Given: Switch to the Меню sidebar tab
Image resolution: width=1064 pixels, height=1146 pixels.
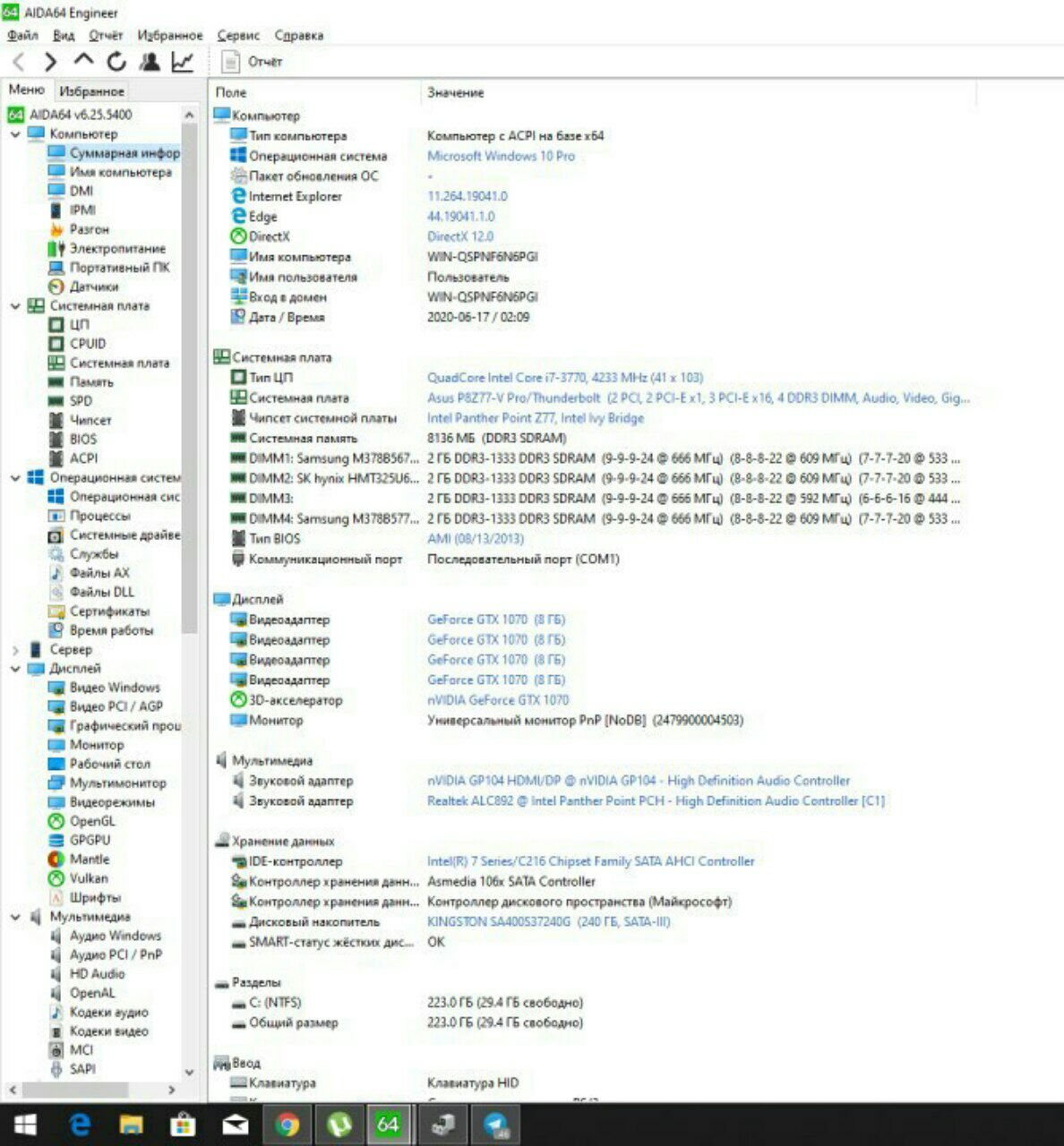Looking at the screenshot, I should coord(27,90).
